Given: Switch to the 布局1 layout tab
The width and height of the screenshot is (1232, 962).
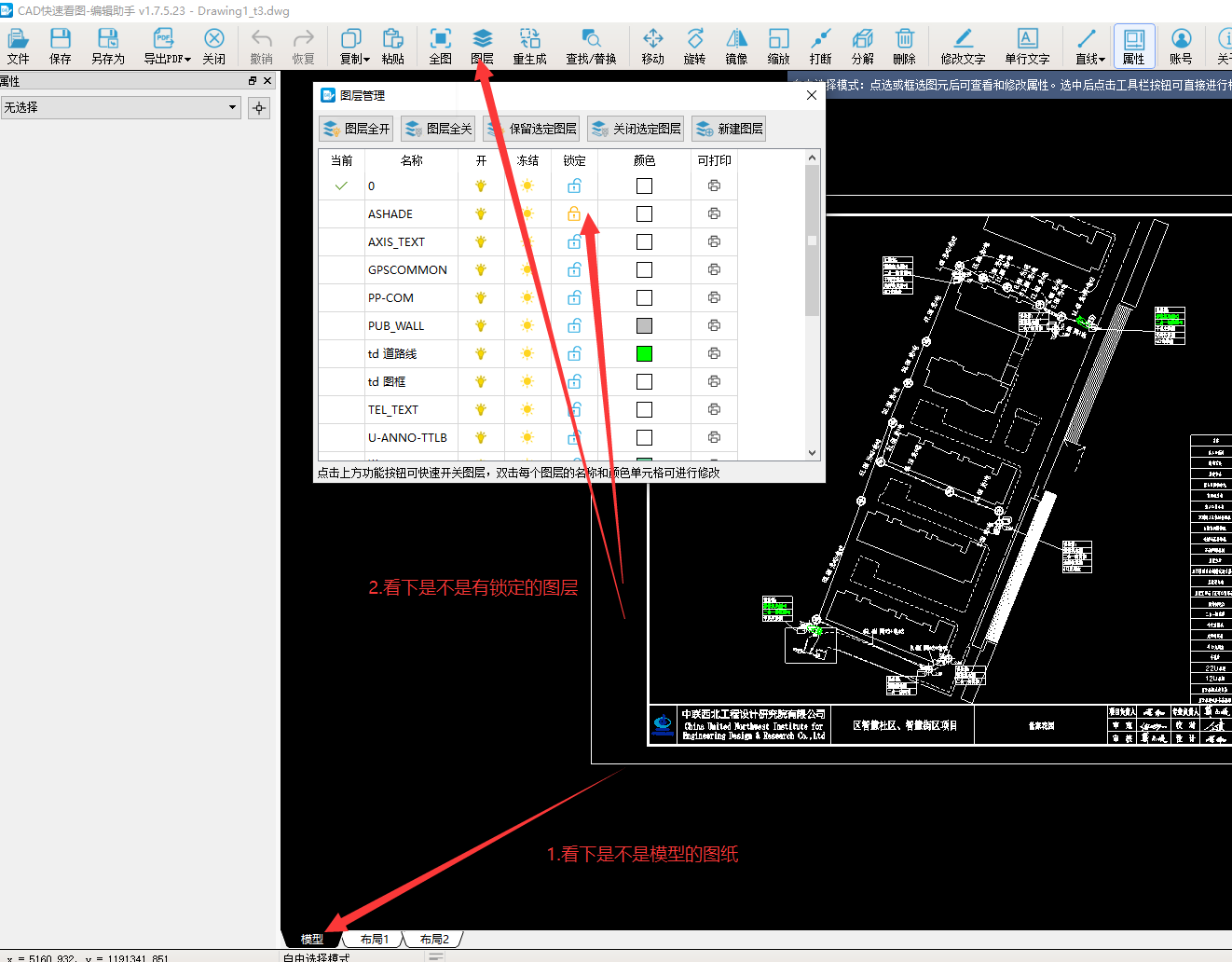Looking at the screenshot, I should point(375,940).
